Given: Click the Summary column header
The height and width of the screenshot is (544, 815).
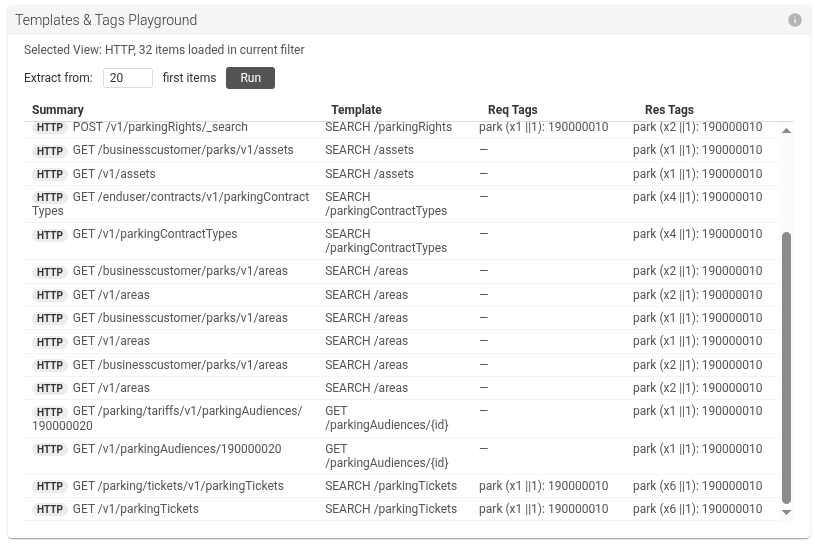Looking at the screenshot, I should (x=58, y=110).
